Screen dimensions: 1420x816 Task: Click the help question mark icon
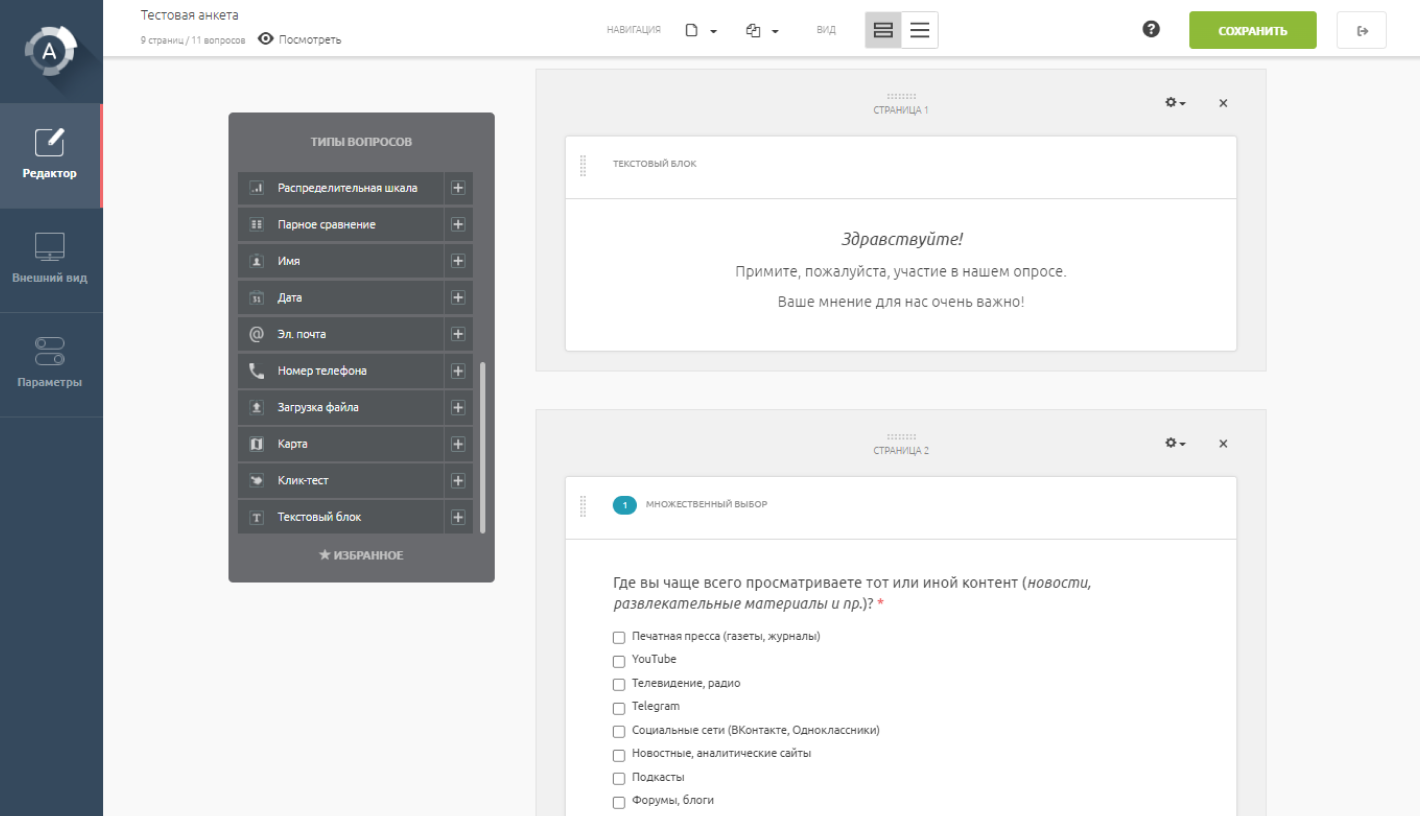tap(1151, 30)
